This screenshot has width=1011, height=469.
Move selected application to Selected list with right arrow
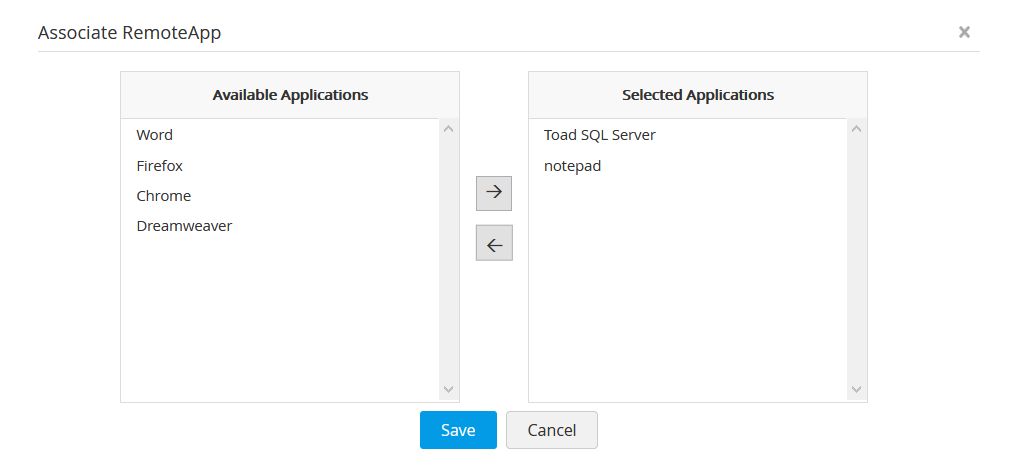pos(493,193)
